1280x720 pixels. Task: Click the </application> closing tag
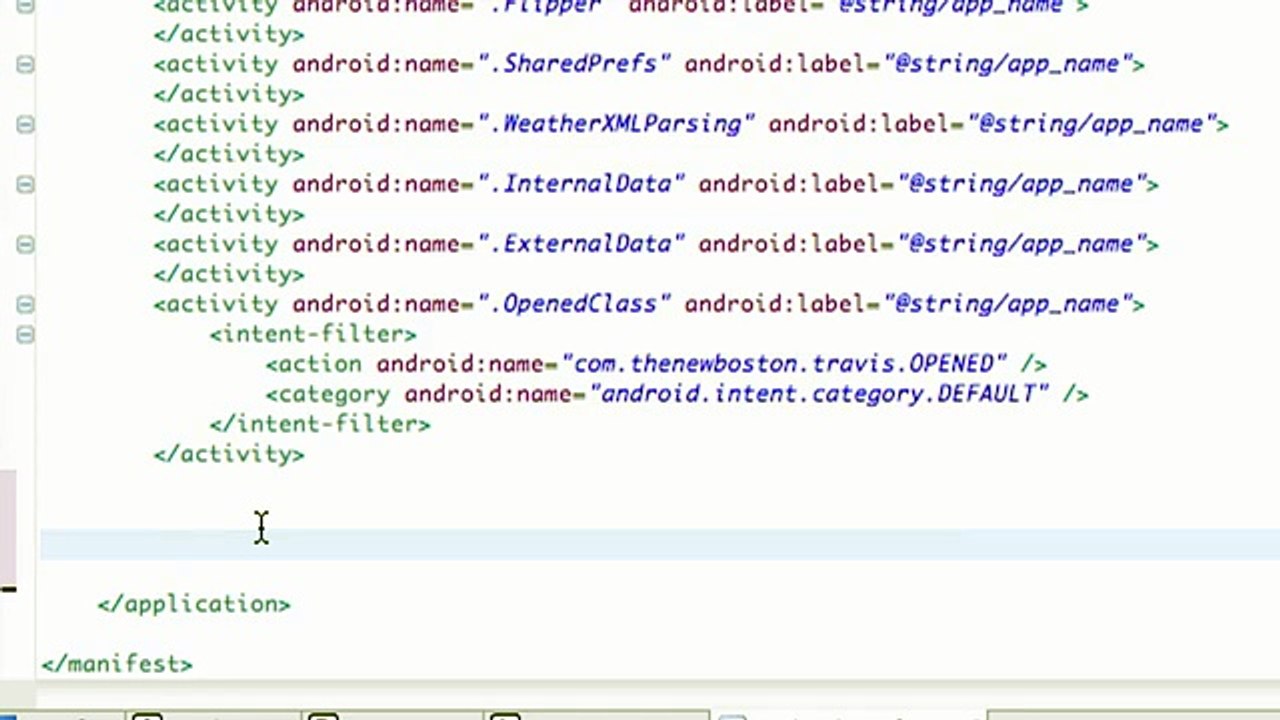click(194, 604)
